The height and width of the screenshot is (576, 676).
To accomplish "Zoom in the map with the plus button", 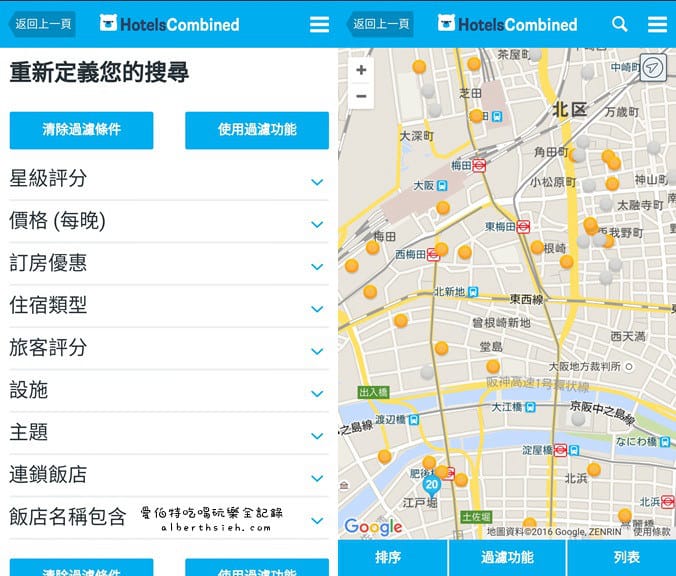I will point(361,70).
